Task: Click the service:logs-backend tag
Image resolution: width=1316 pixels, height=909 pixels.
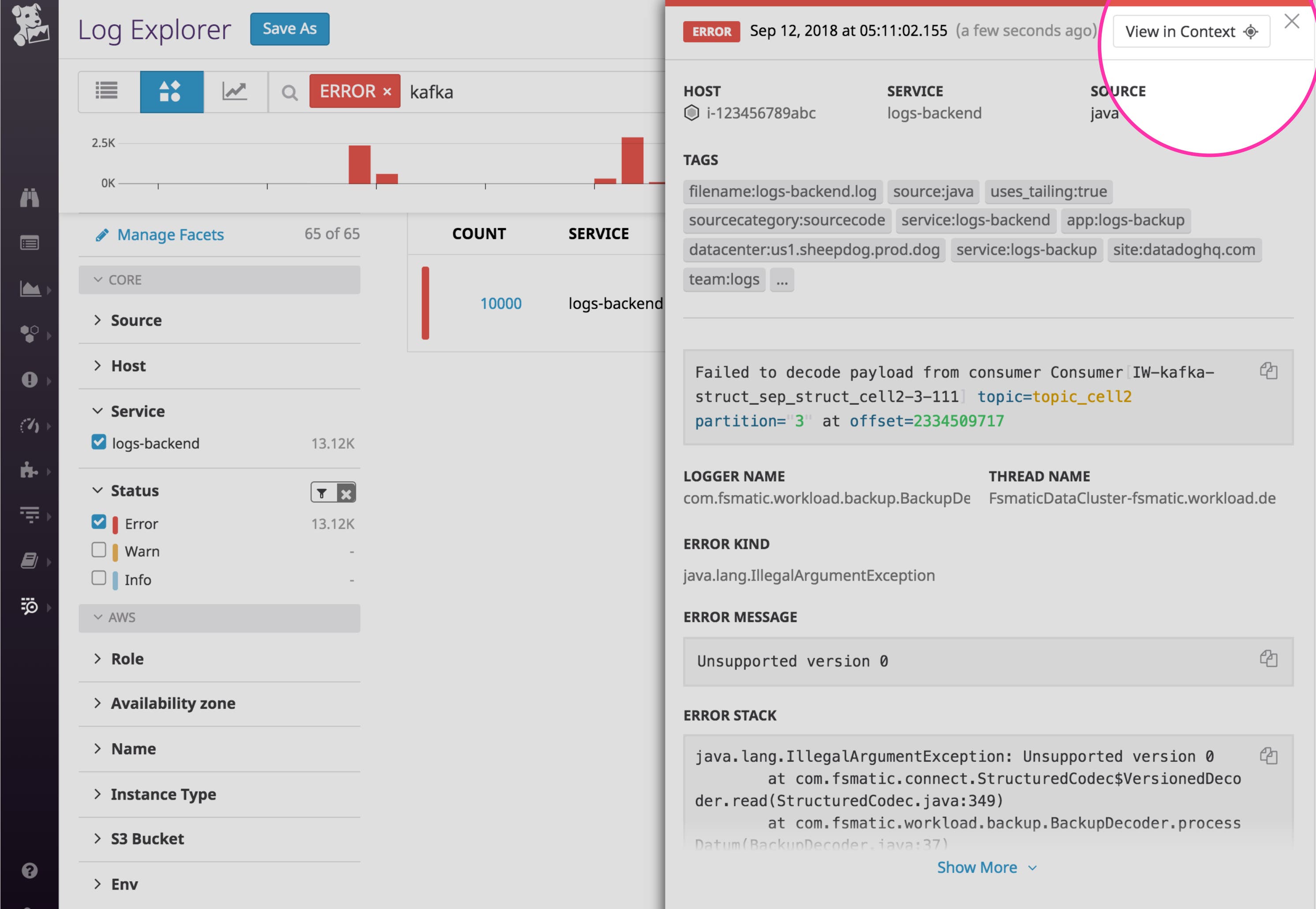Action: pyautogui.click(x=976, y=220)
